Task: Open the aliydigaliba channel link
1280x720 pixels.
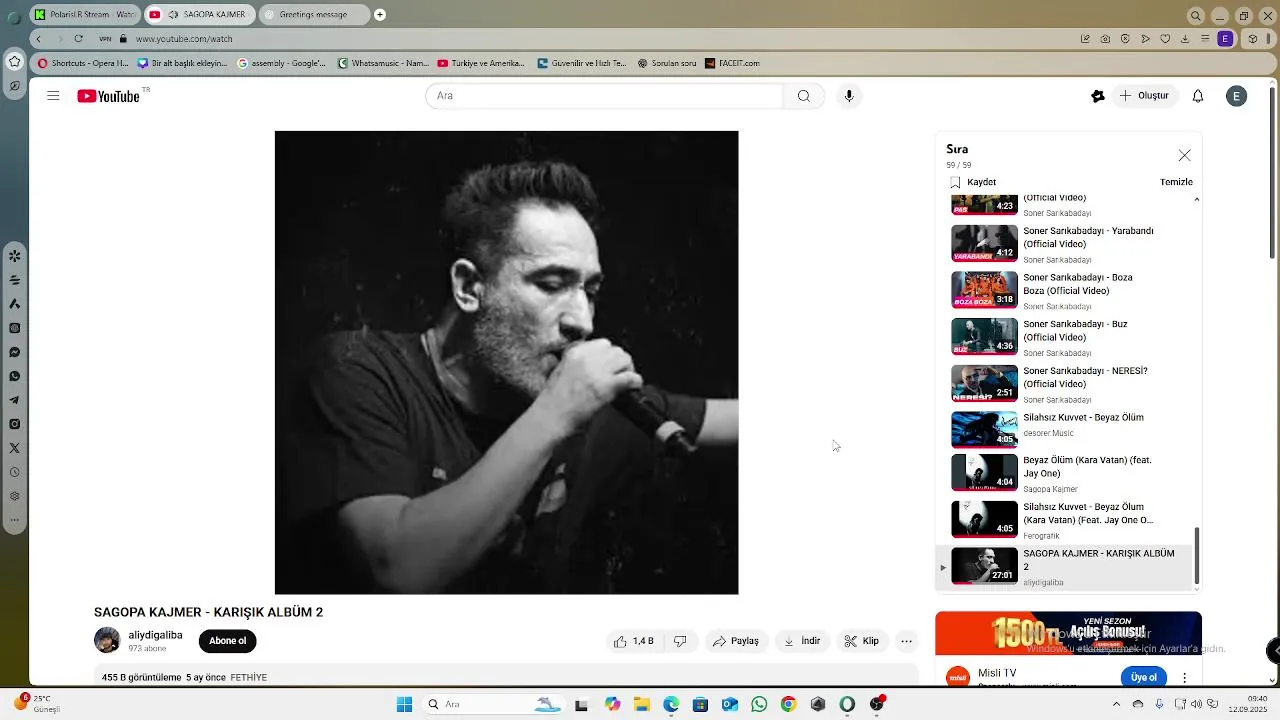Action: point(155,635)
